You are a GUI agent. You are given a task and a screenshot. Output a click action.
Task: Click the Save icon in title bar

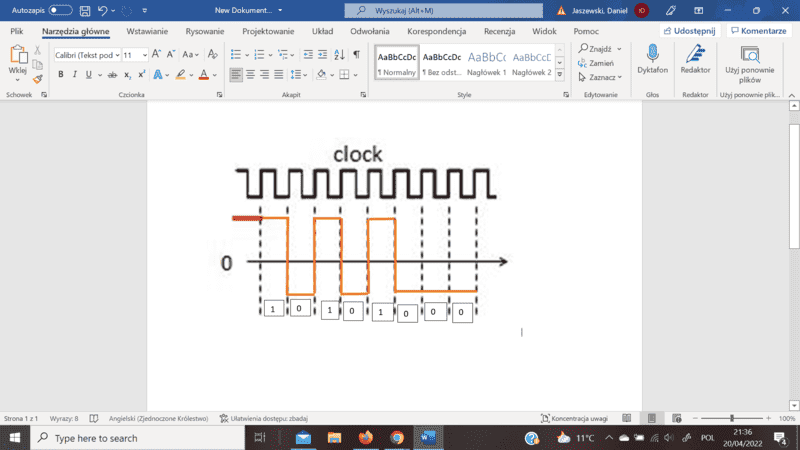pyautogui.click(x=85, y=10)
